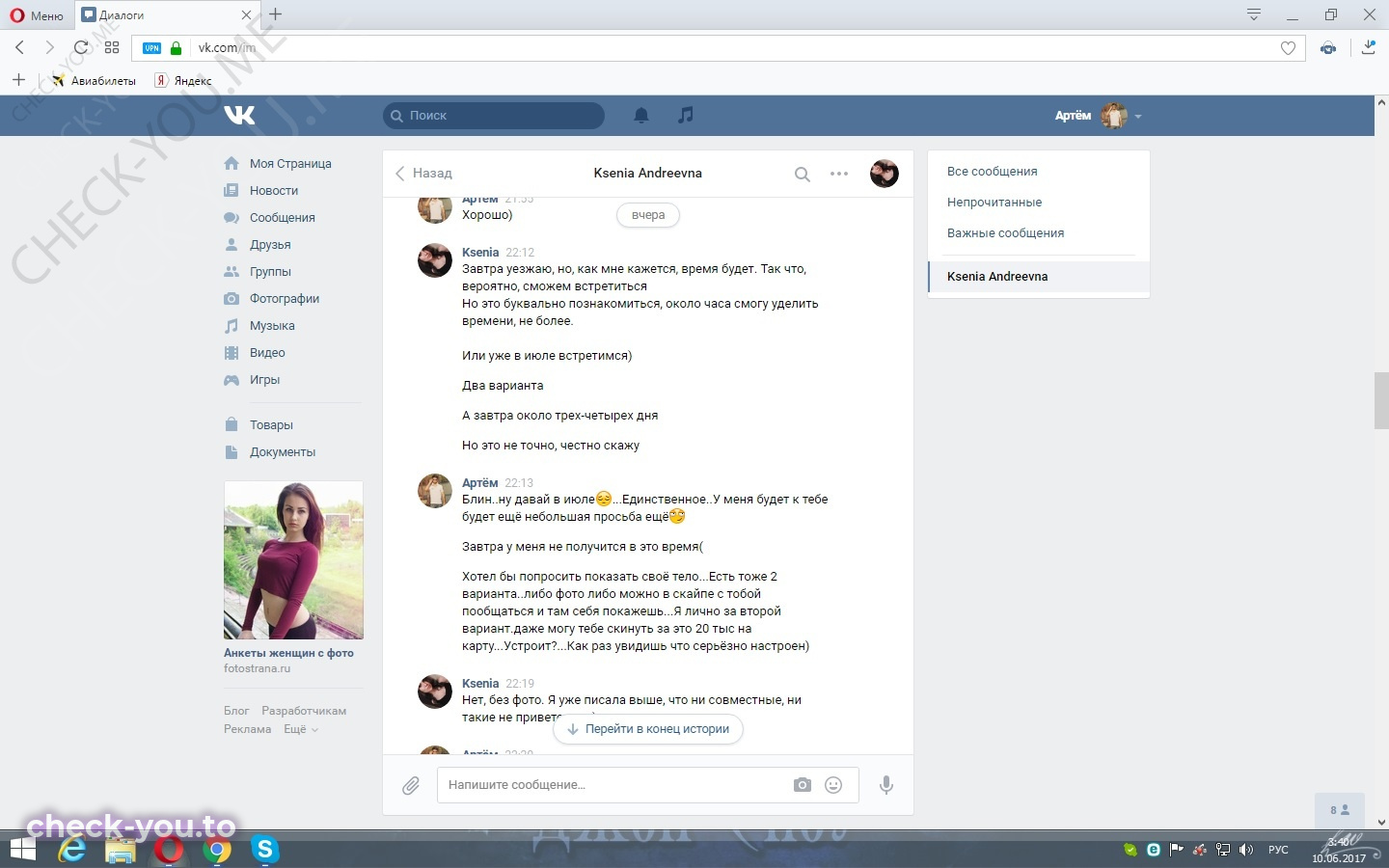
Task: Click Назад back link
Action: tap(423, 174)
